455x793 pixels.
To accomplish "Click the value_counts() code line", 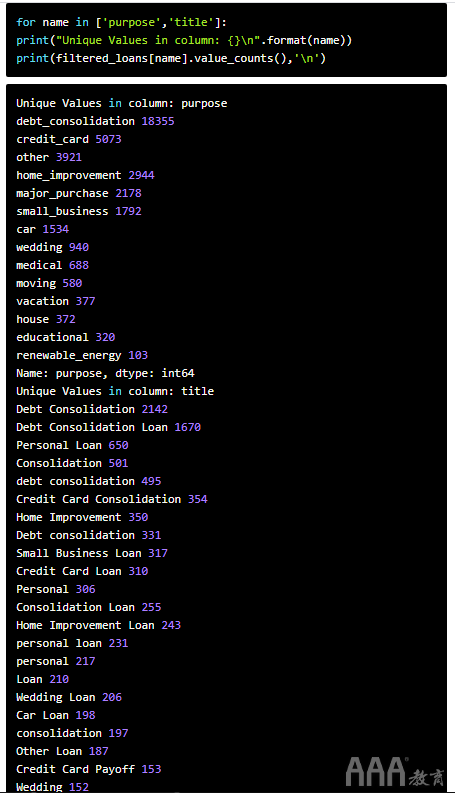I will point(171,59).
